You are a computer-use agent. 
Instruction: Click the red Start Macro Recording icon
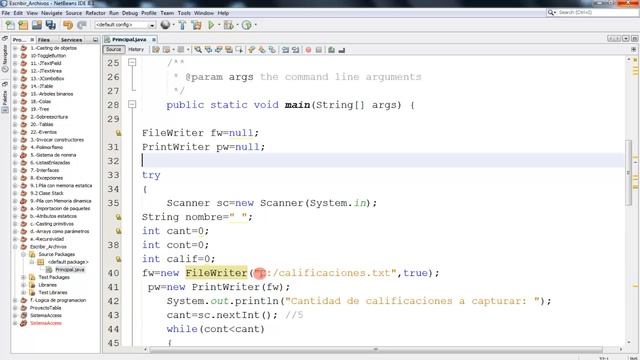pyautogui.click(x=308, y=50)
